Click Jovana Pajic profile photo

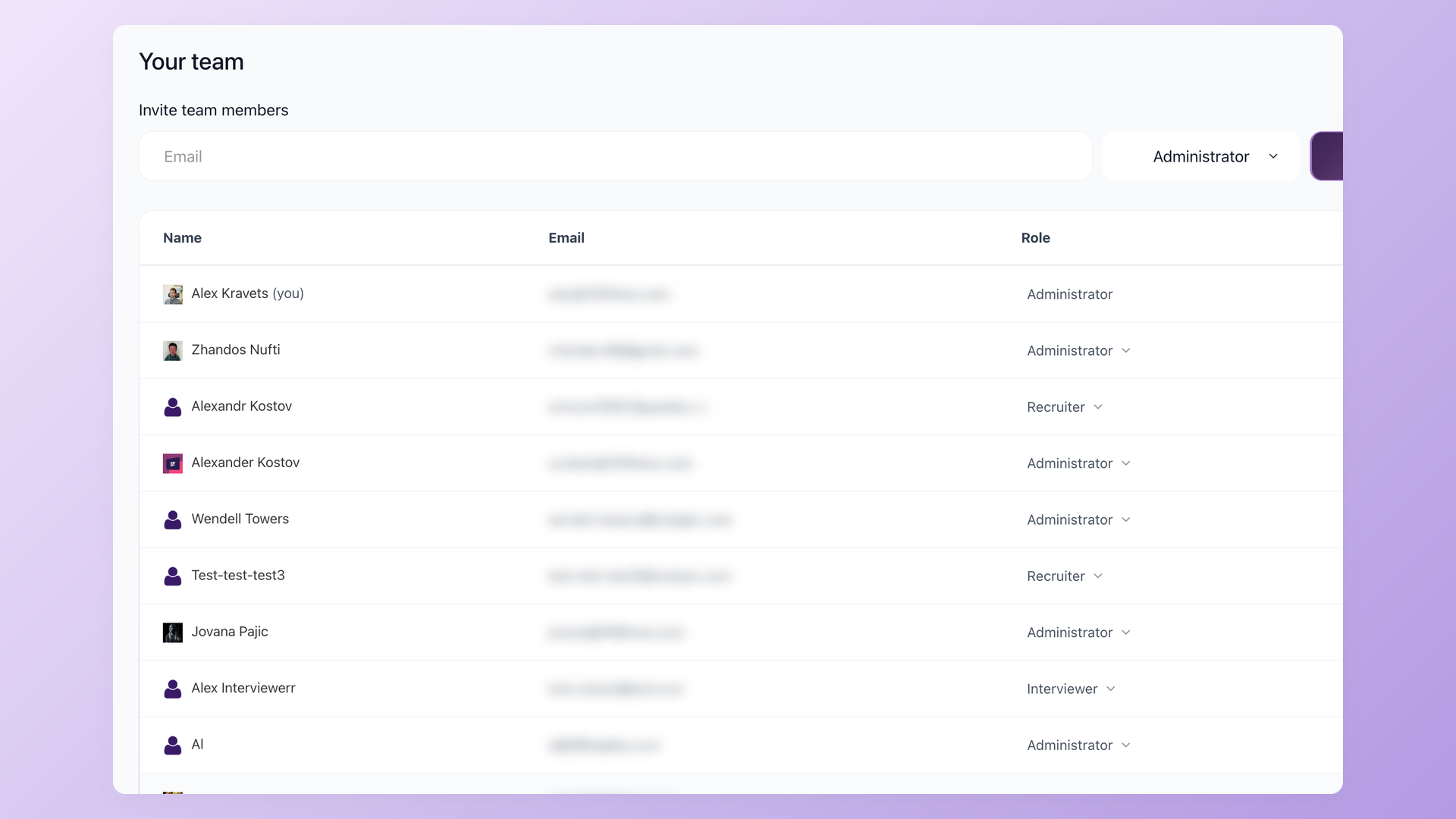(x=173, y=632)
